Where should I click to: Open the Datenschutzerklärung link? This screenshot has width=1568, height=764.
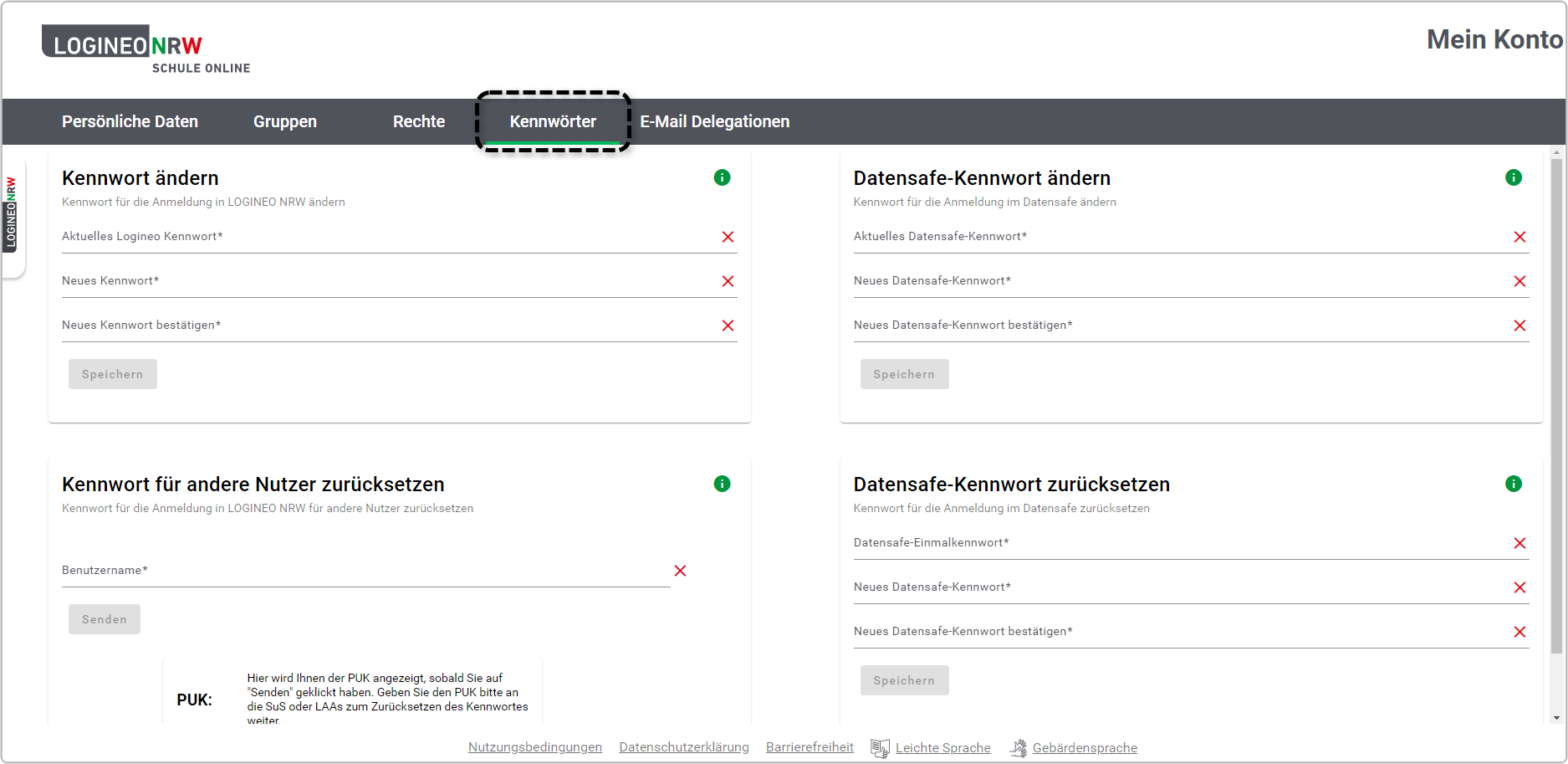coord(684,747)
